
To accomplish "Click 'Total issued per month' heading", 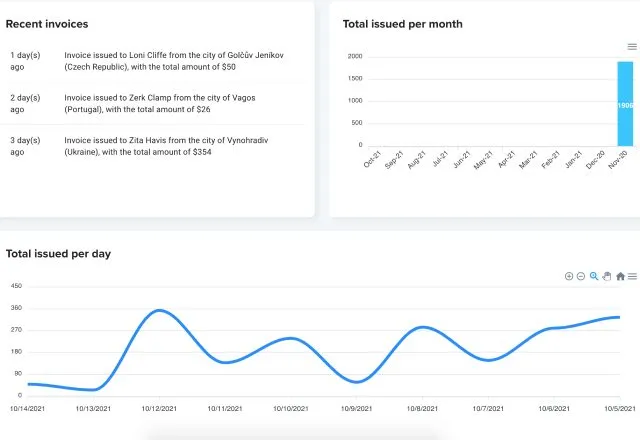I will [x=402, y=24].
